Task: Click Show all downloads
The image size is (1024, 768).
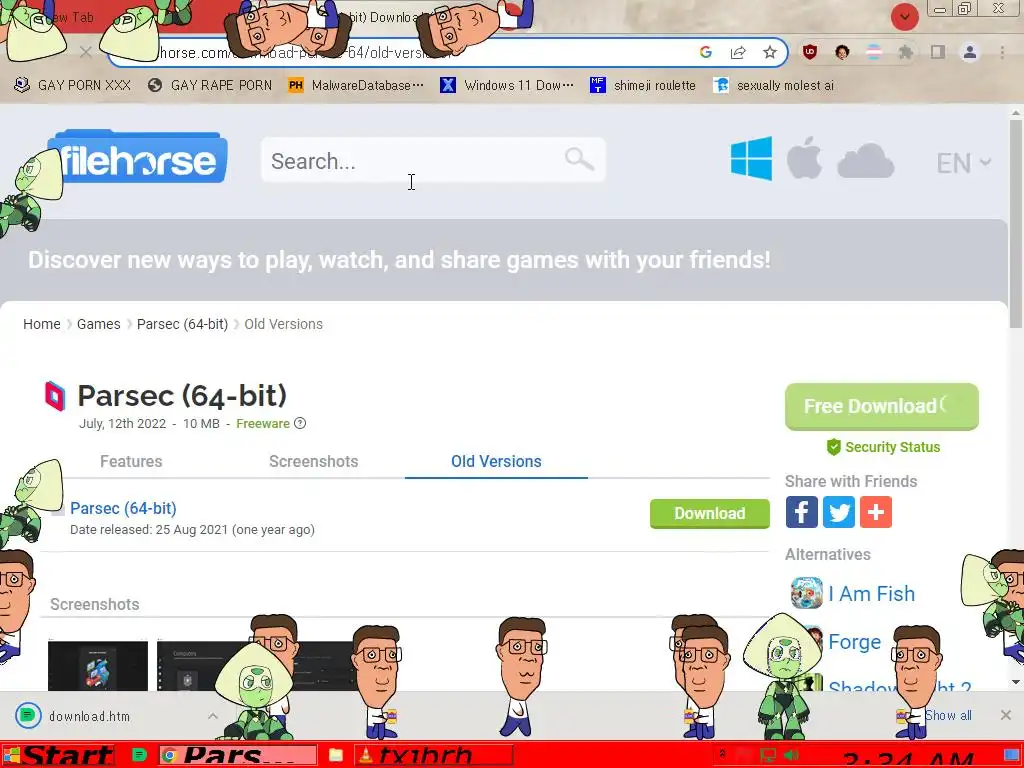Action: click(948, 715)
